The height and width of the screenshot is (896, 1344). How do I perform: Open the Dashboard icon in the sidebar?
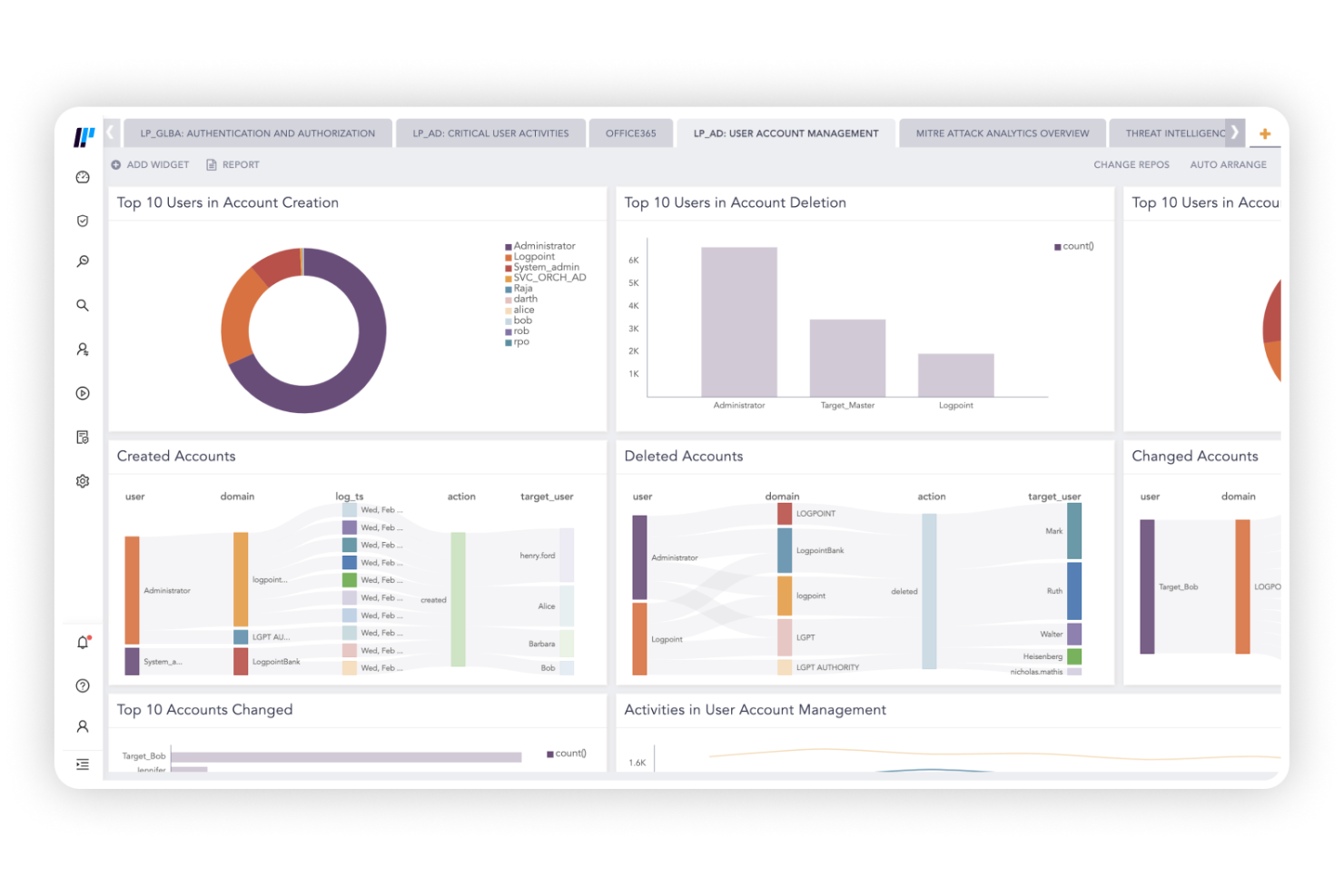click(x=82, y=178)
